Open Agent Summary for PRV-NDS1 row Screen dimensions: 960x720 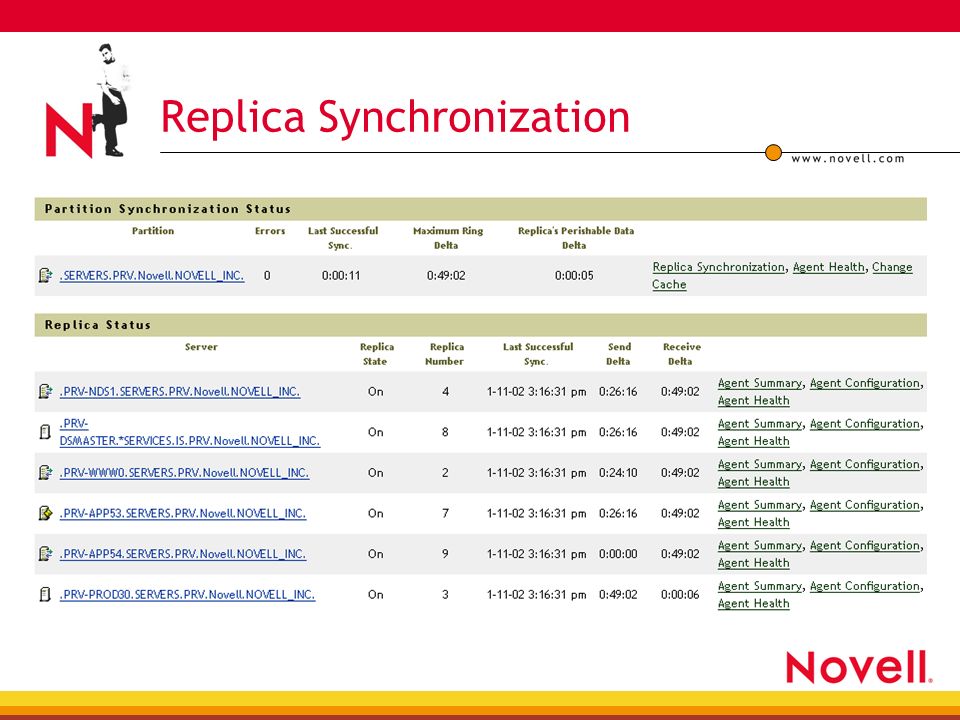coord(760,383)
